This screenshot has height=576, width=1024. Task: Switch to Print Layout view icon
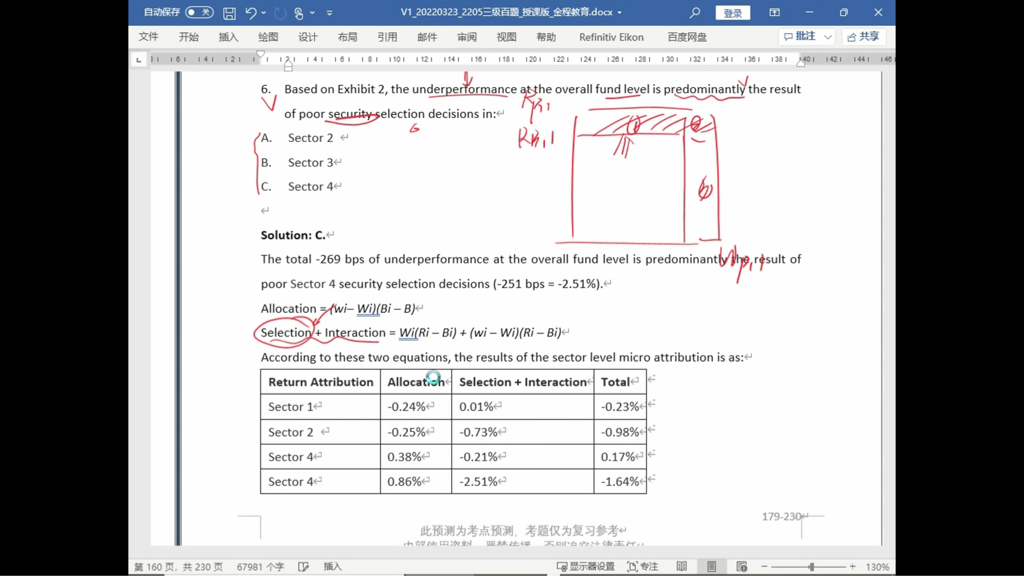tap(712, 566)
